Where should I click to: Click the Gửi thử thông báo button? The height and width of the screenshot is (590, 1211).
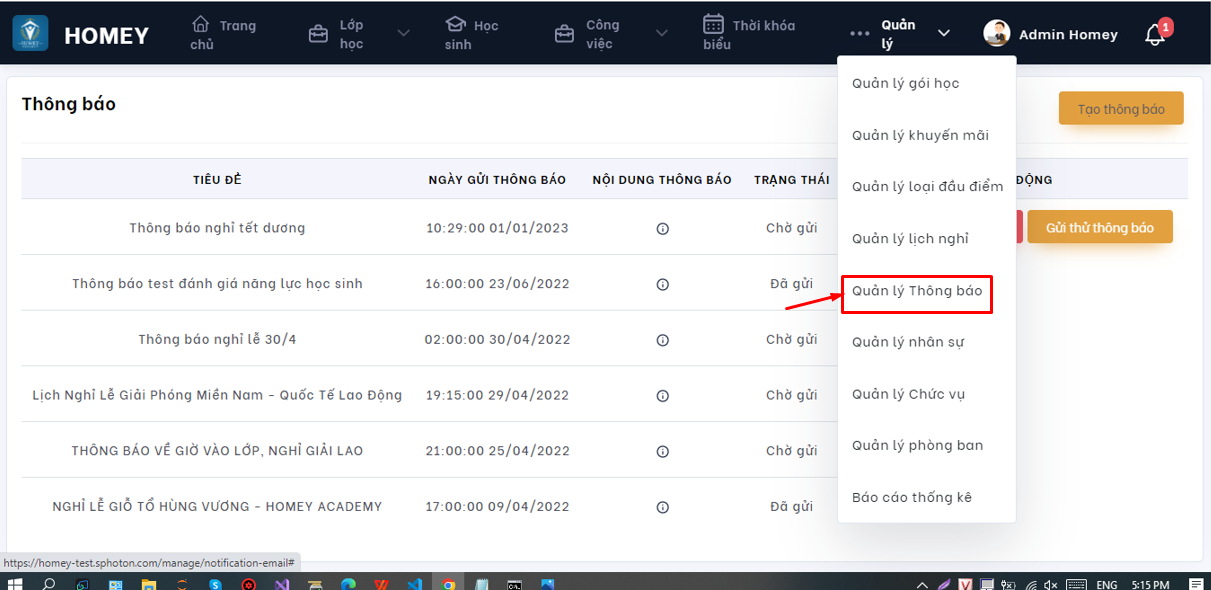coord(1099,227)
